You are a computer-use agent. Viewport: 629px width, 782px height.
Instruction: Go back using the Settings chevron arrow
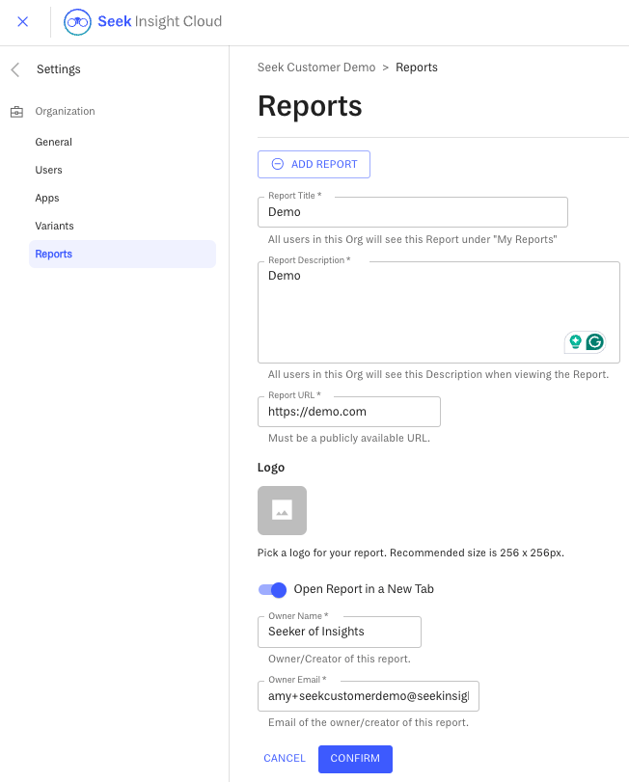pos(15,69)
